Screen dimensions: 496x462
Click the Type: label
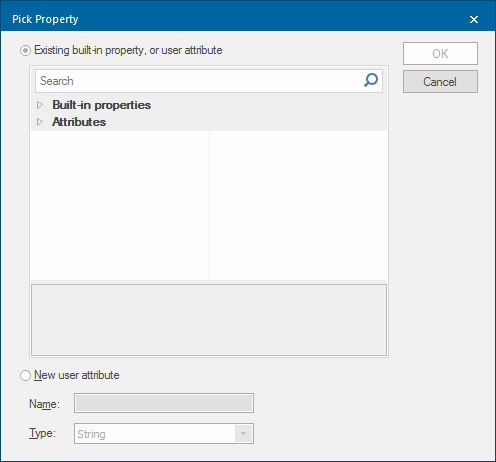pyautogui.click(x=42, y=433)
